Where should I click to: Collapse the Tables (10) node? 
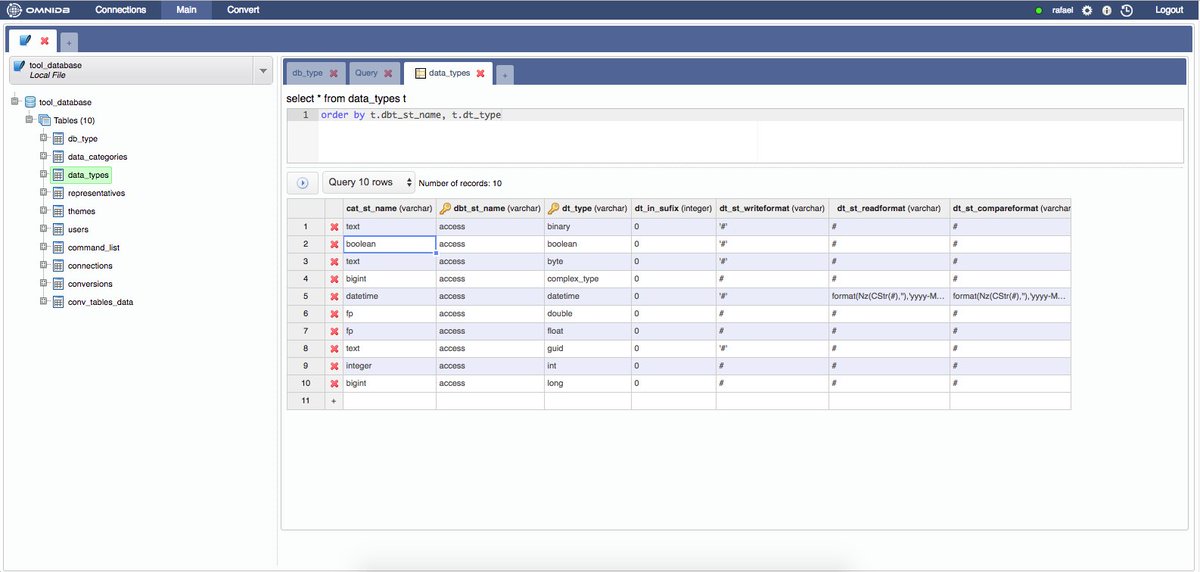pos(29,120)
